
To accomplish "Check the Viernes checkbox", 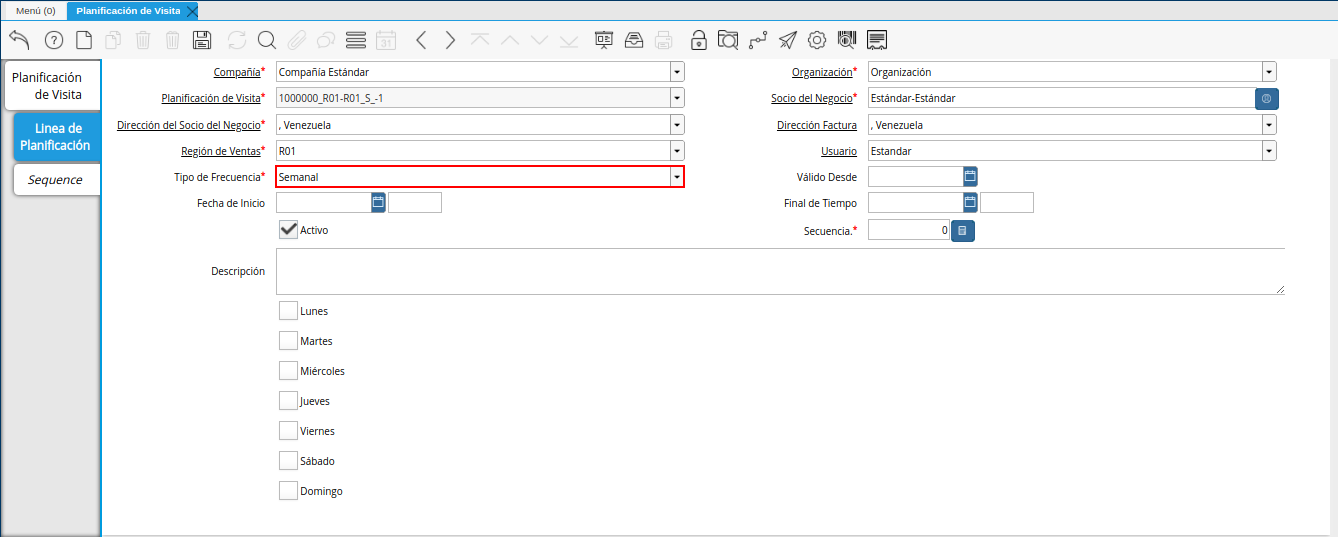I will (288, 431).
